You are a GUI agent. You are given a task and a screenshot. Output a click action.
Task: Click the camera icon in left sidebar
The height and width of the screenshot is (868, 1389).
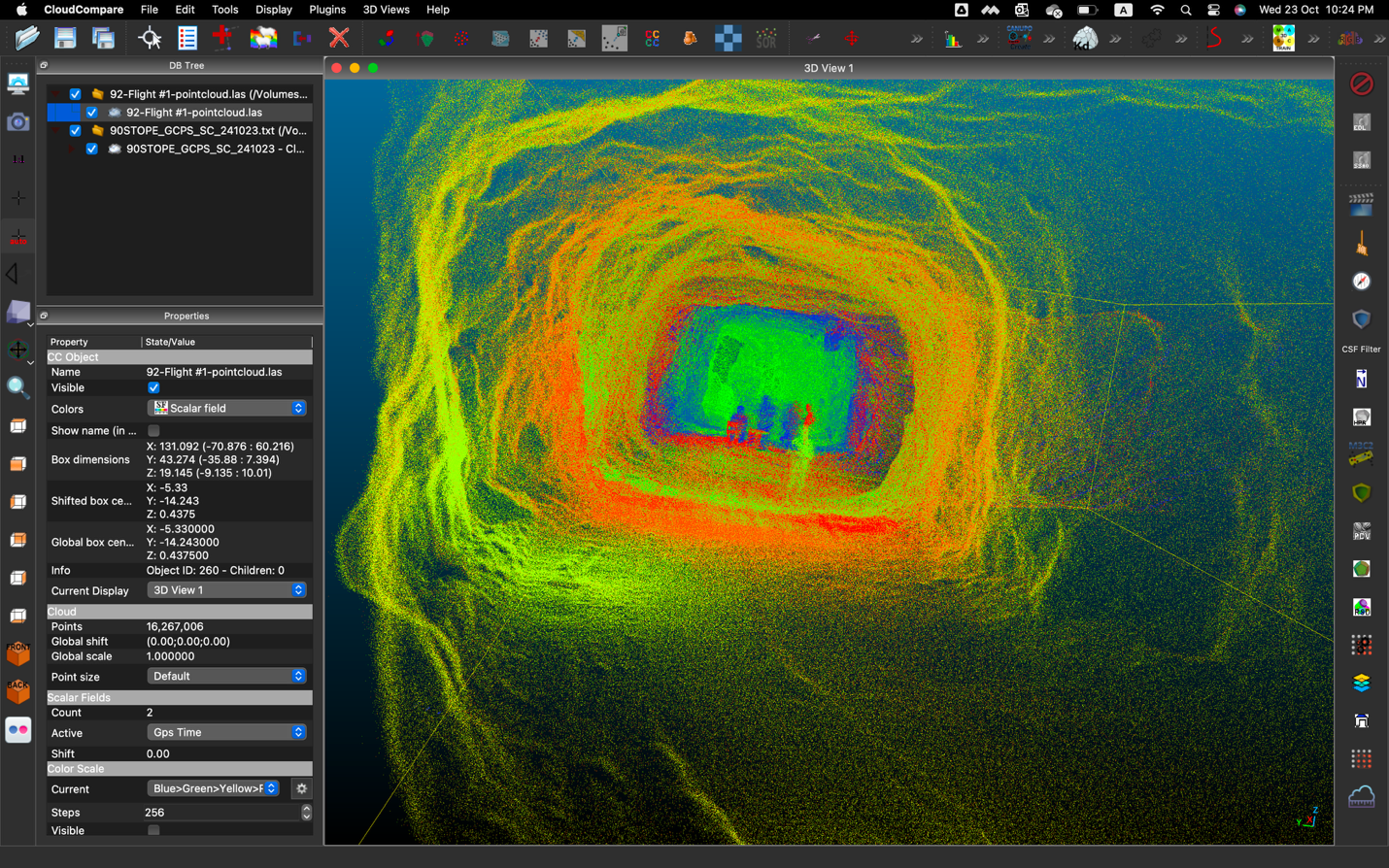coord(17,122)
